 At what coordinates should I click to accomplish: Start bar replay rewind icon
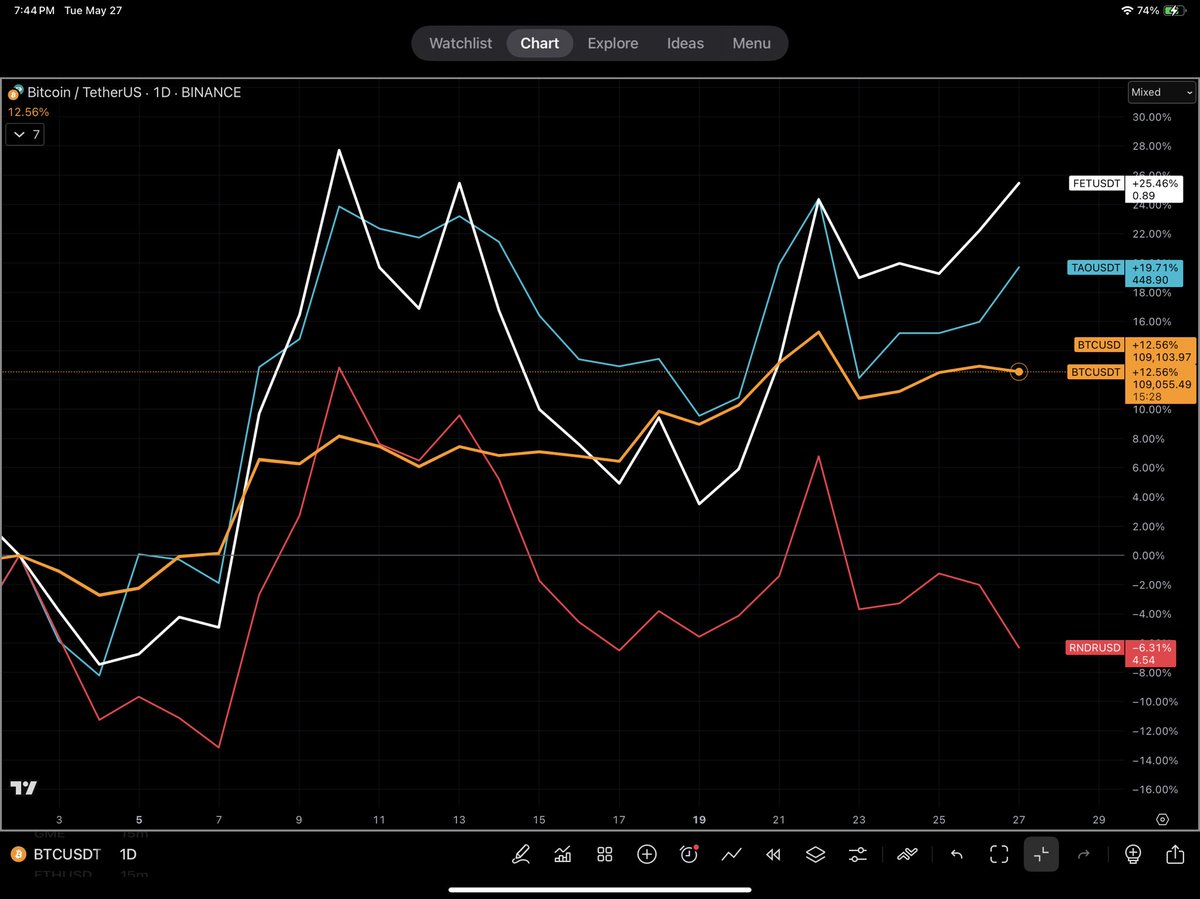point(773,854)
